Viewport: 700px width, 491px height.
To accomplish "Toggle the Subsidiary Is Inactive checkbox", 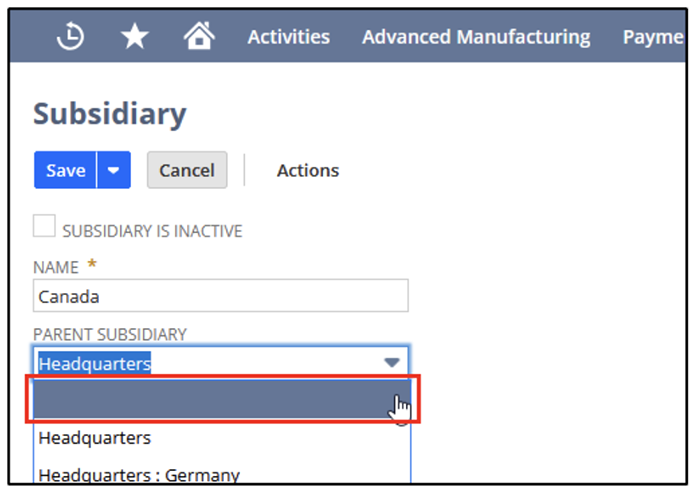I will pos(44,227).
